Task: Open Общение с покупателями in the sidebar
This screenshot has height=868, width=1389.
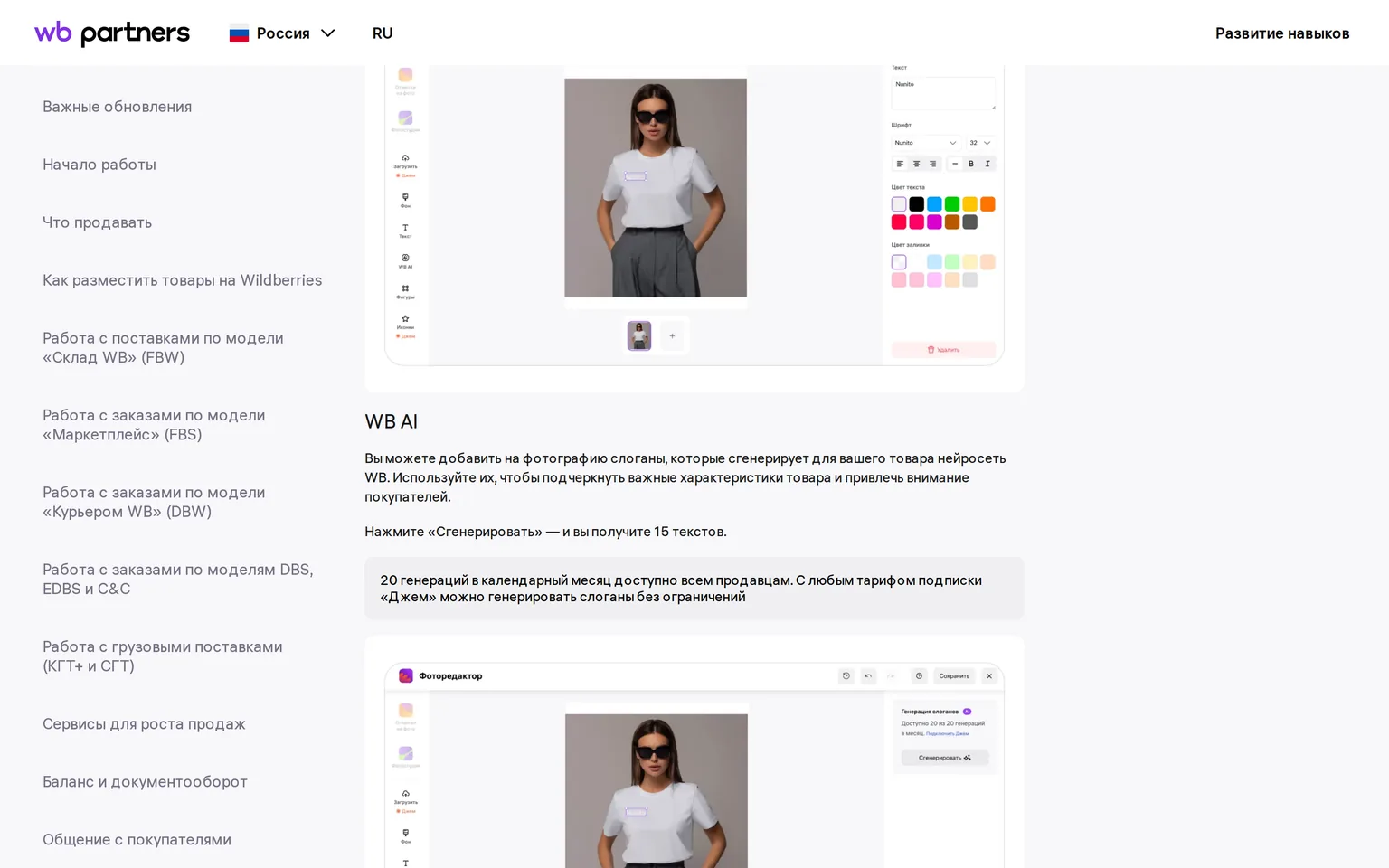Action: [137, 840]
